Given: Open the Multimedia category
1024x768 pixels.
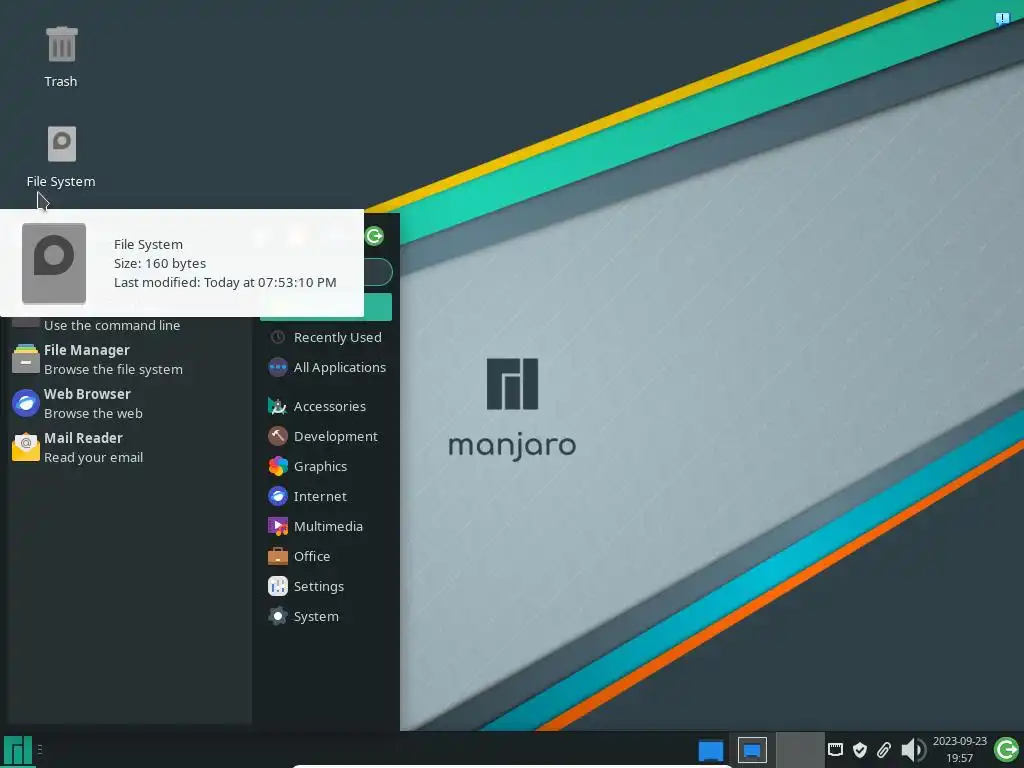Looking at the screenshot, I should (x=327, y=526).
